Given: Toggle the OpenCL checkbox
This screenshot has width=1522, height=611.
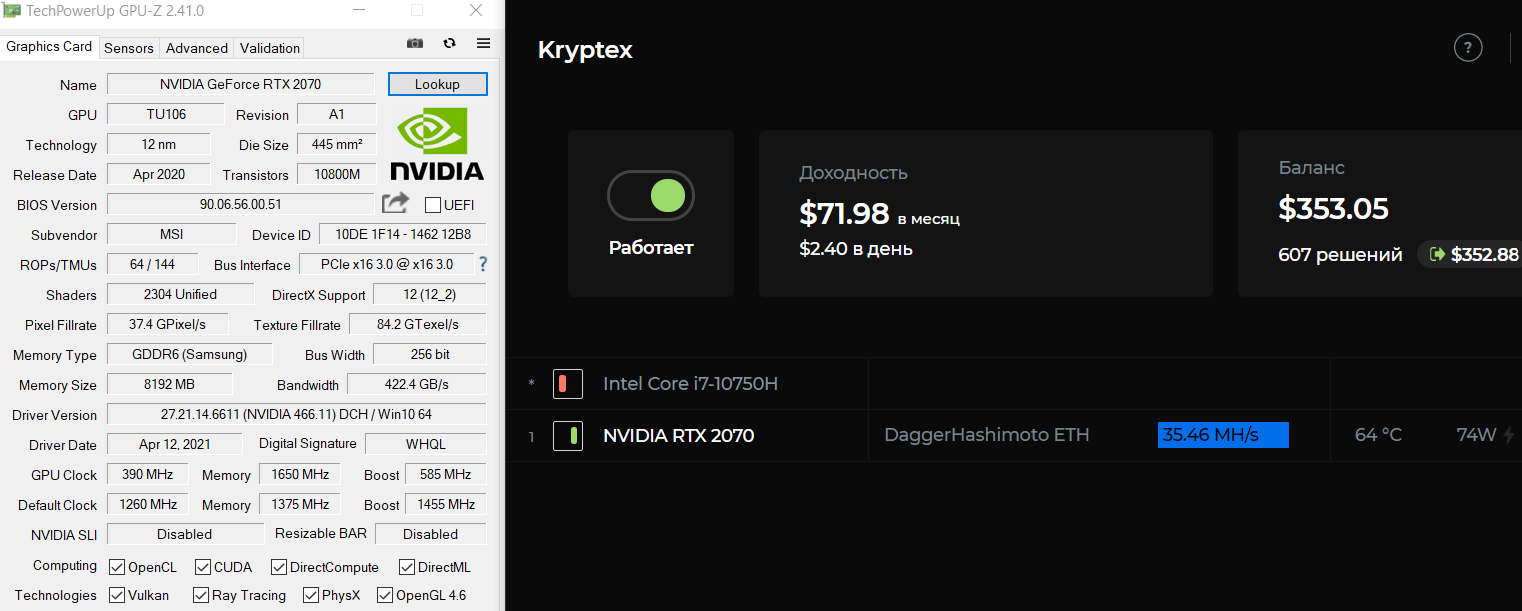Looking at the screenshot, I should [117, 567].
